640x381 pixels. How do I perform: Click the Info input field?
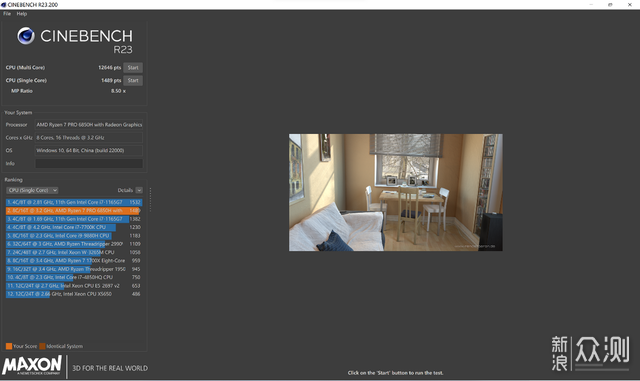(x=89, y=163)
